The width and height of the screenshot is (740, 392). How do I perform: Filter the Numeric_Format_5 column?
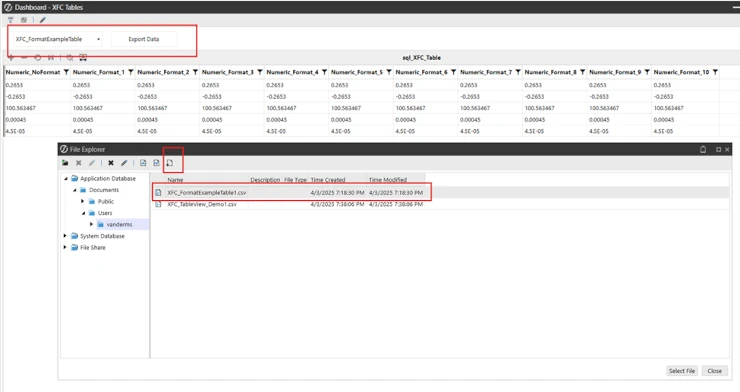coord(389,72)
